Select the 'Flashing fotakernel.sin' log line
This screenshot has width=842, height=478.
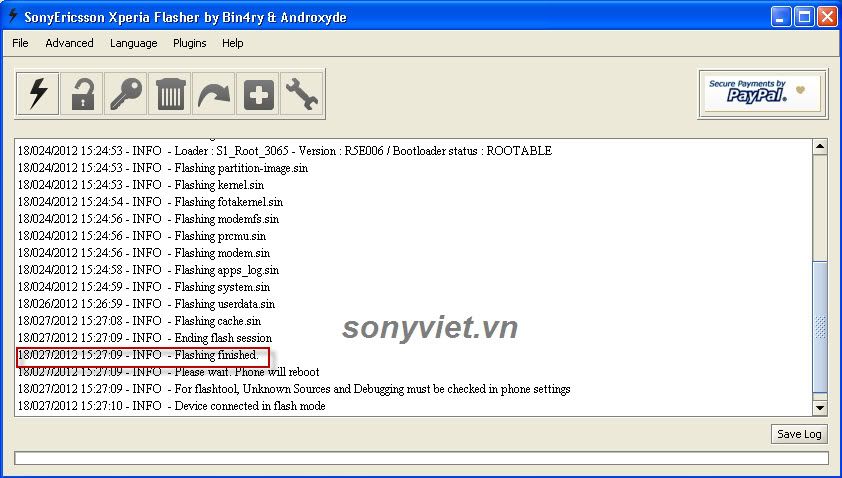pyautogui.click(x=150, y=202)
